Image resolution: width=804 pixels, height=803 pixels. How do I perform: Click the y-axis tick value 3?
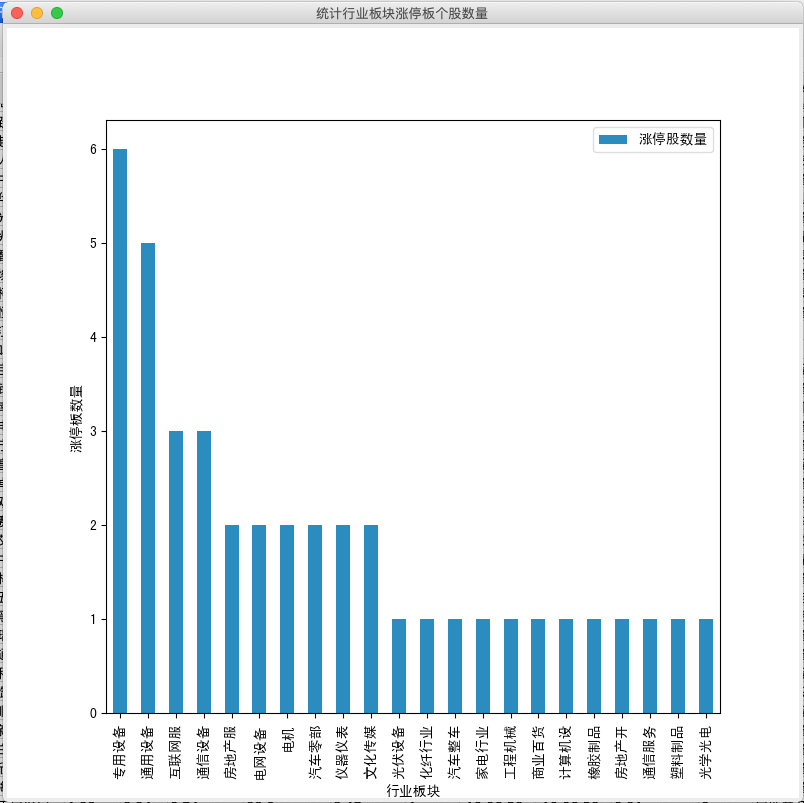click(x=93, y=431)
